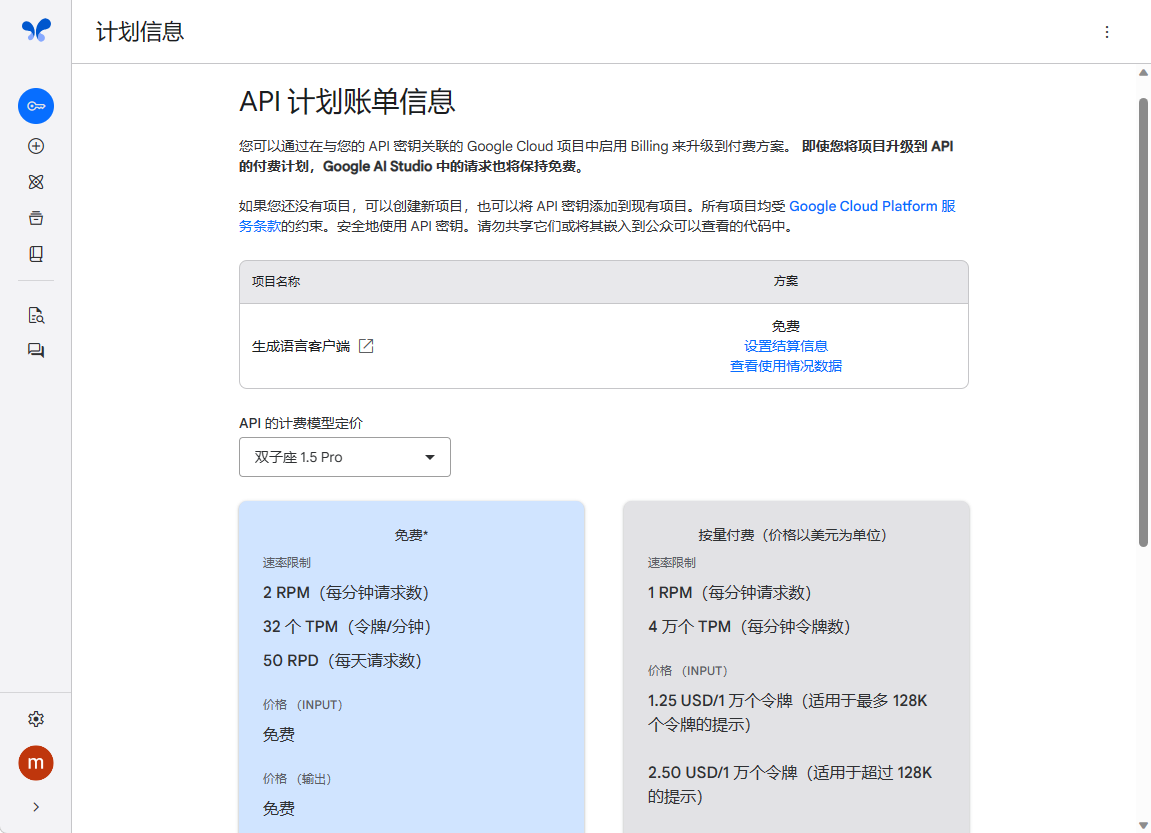Open settings gear in sidebar
1151x833 pixels.
[x=36, y=719]
